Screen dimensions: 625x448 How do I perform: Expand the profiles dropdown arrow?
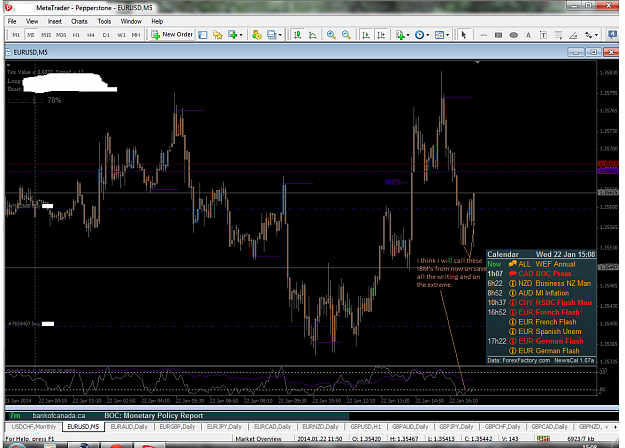280,35
